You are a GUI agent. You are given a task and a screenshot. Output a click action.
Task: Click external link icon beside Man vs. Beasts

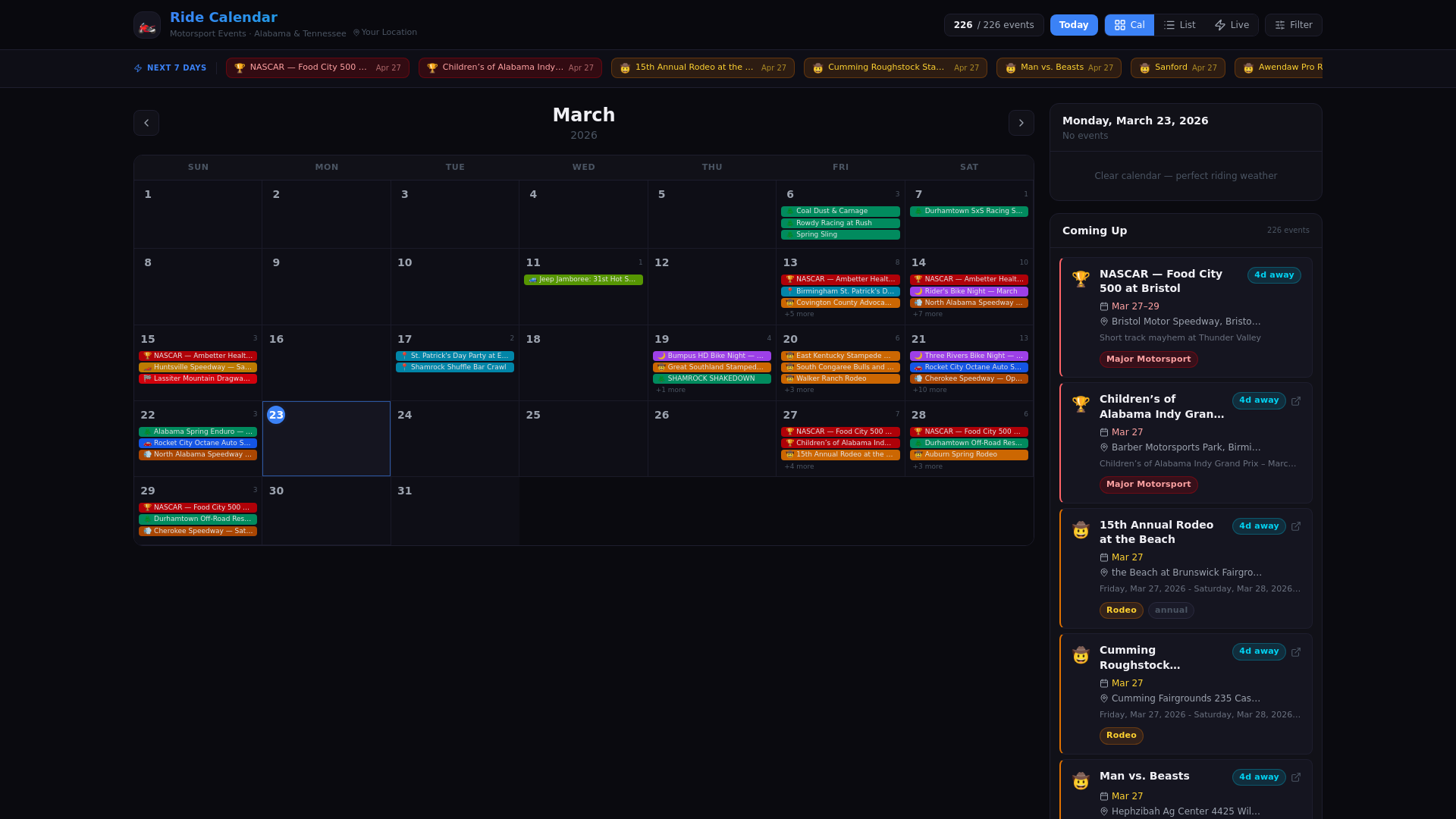1296,777
